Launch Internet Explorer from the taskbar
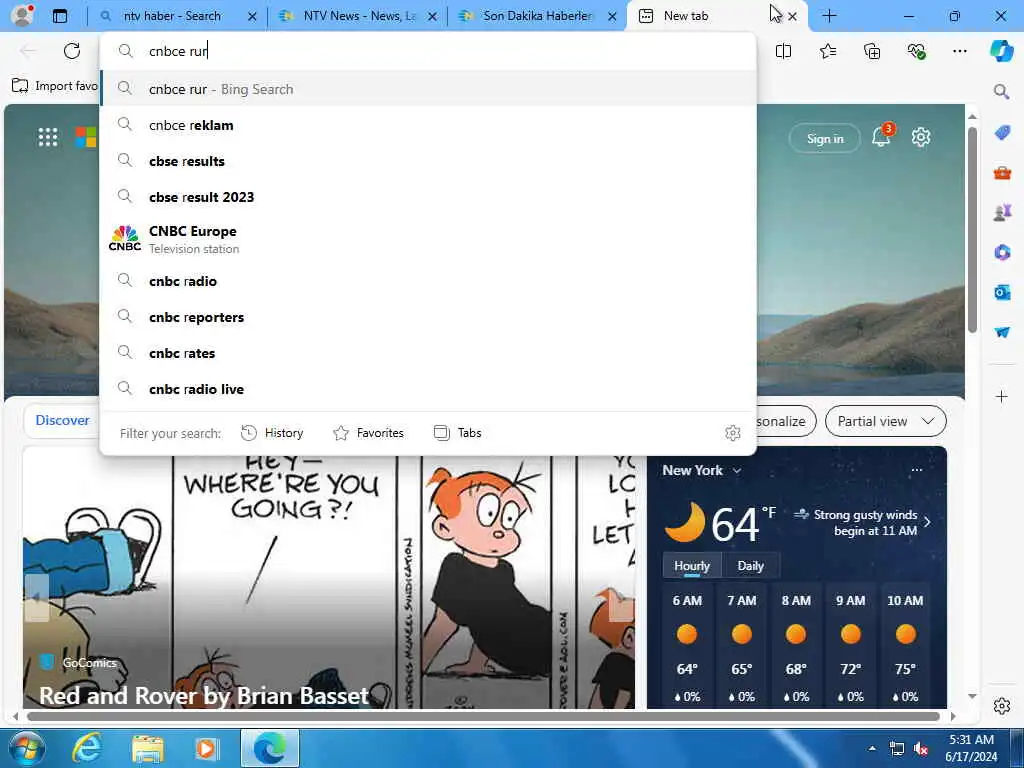Image resolution: width=1024 pixels, height=768 pixels. click(87, 748)
